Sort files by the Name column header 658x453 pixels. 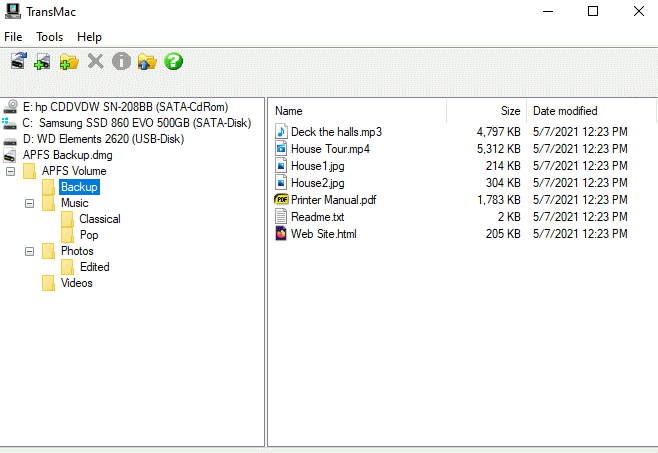pos(289,111)
